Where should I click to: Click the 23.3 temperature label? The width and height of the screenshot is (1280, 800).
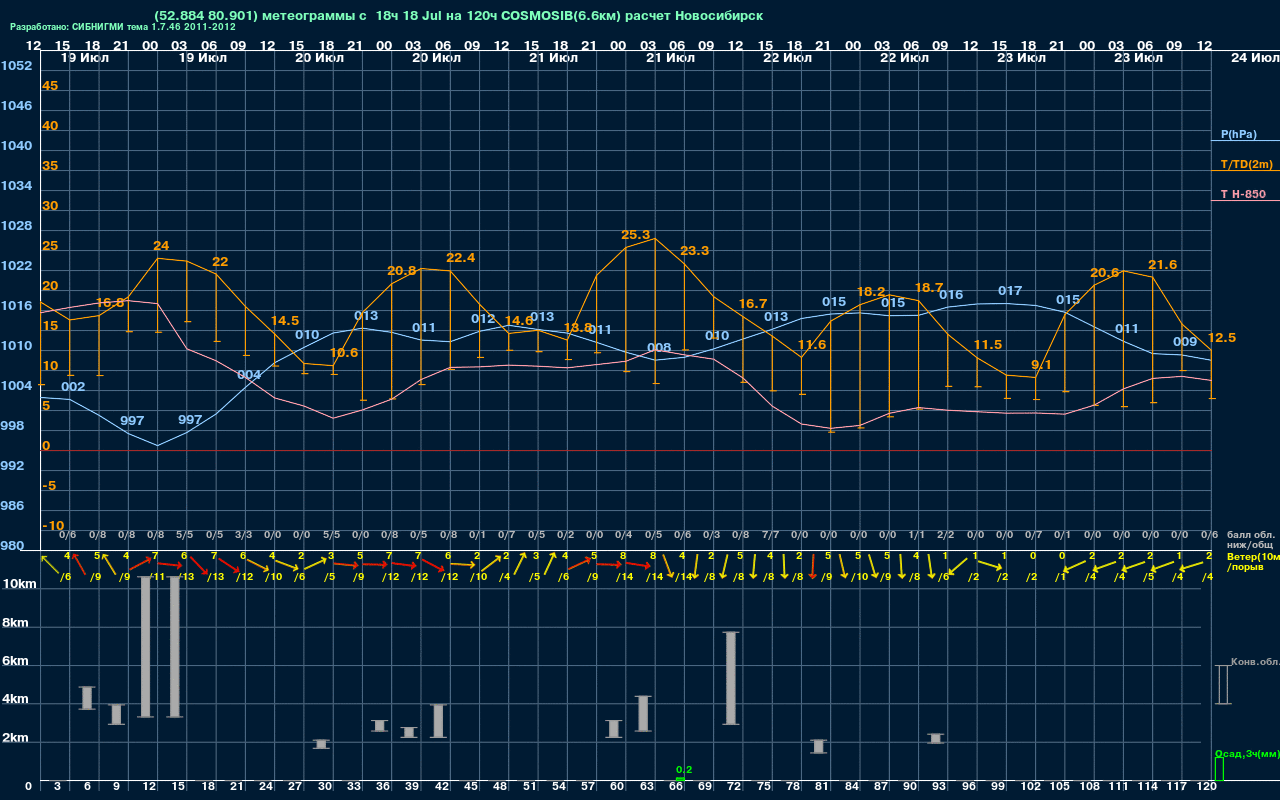point(694,251)
